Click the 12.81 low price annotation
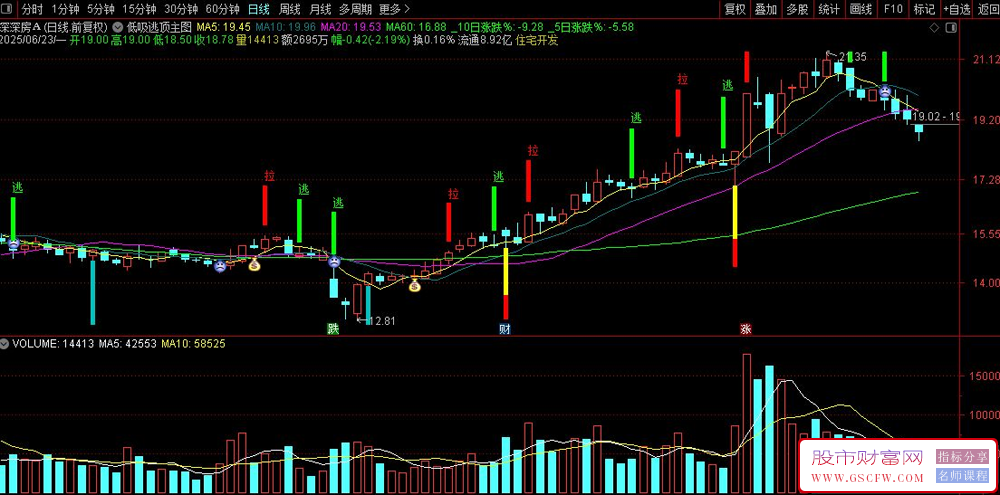 click(382, 321)
